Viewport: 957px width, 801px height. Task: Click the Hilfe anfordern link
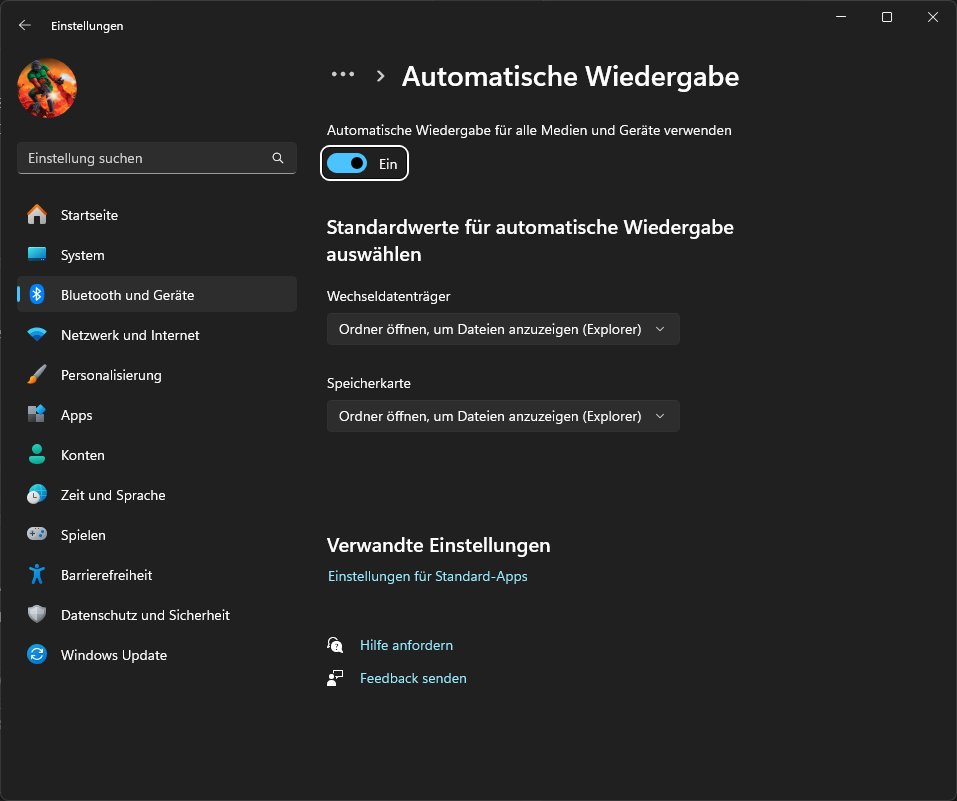[x=406, y=645]
